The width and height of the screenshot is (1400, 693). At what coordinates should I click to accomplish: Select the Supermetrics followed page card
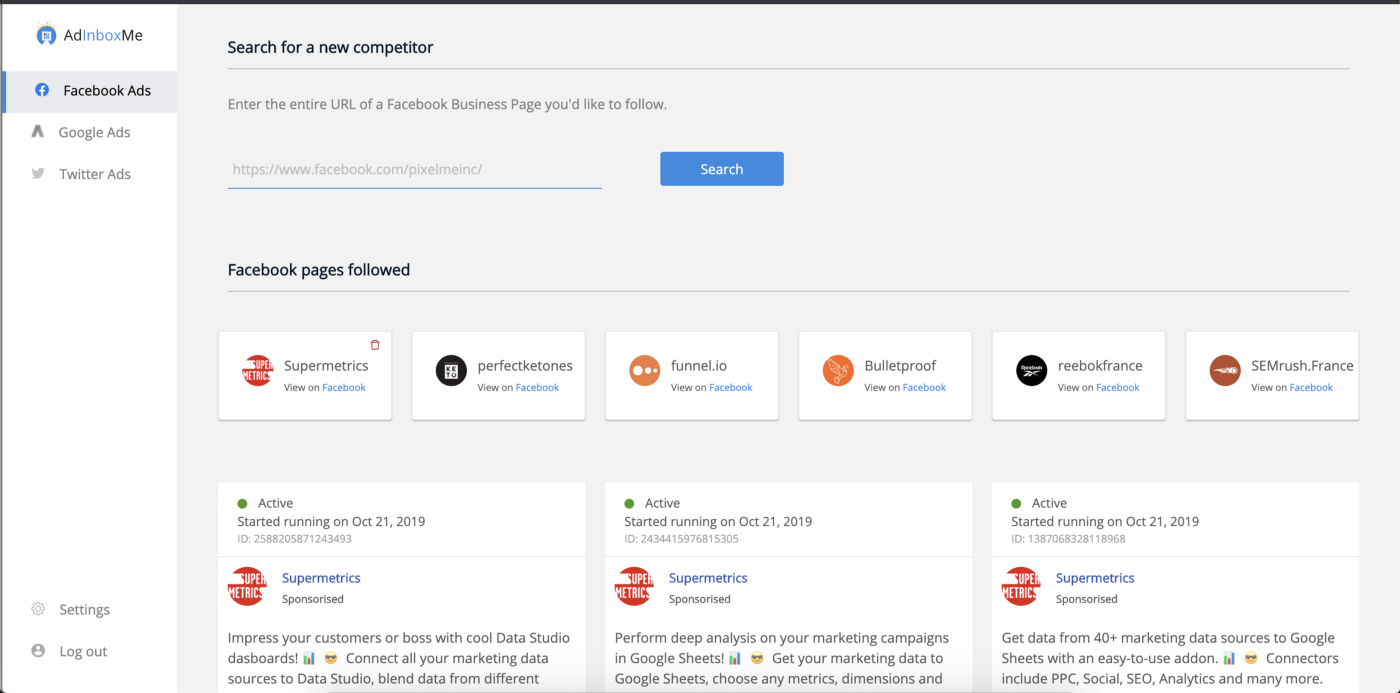[305, 376]
